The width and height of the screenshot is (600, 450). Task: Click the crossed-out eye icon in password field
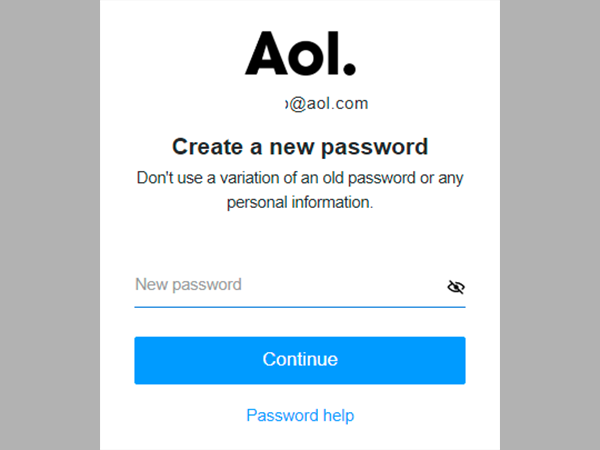(456, 287)
